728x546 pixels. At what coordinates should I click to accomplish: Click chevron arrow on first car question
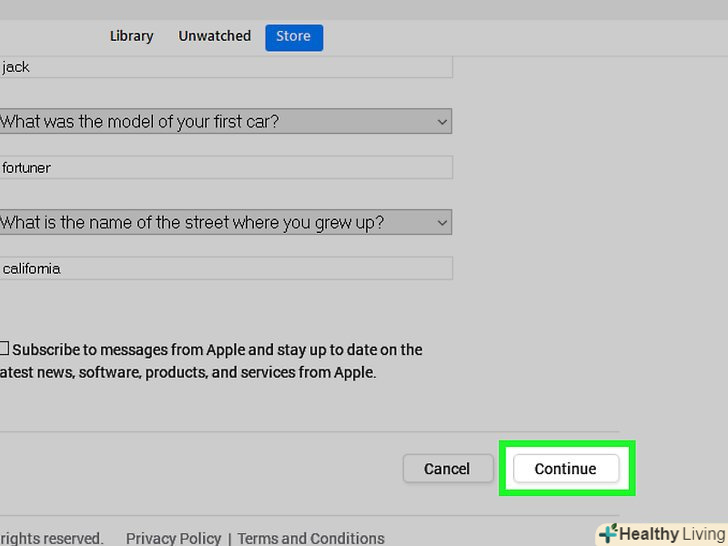(x=442, y=121)
